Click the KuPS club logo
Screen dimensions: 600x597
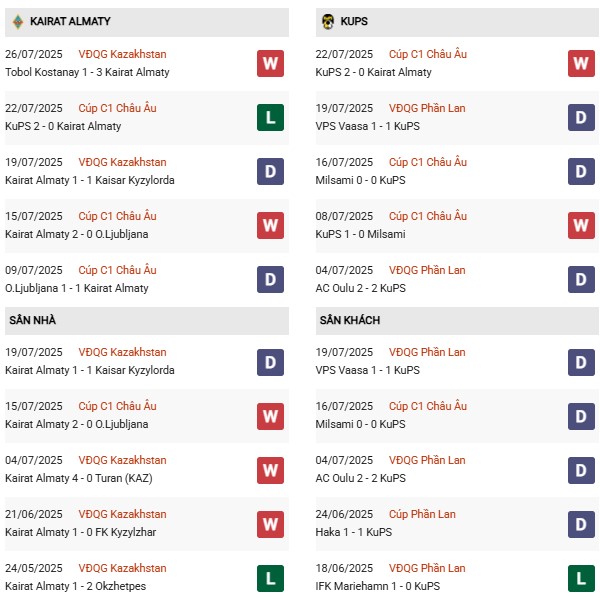pyautogui.click(x=327, y=21)
